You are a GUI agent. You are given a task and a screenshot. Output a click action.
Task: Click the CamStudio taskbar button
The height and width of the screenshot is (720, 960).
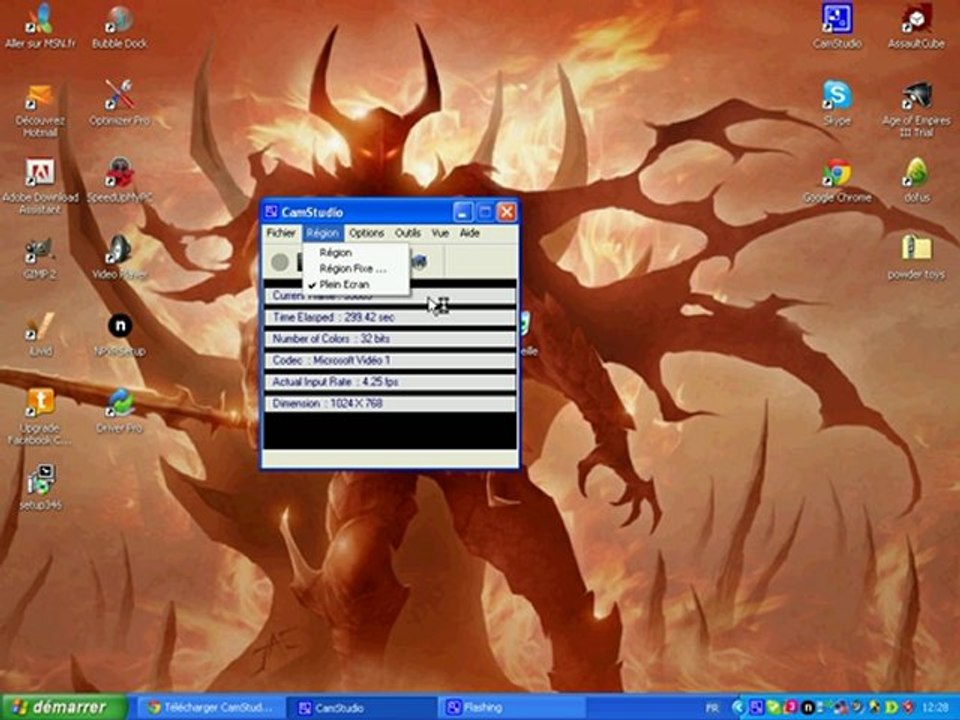click(x=361, y=708)
